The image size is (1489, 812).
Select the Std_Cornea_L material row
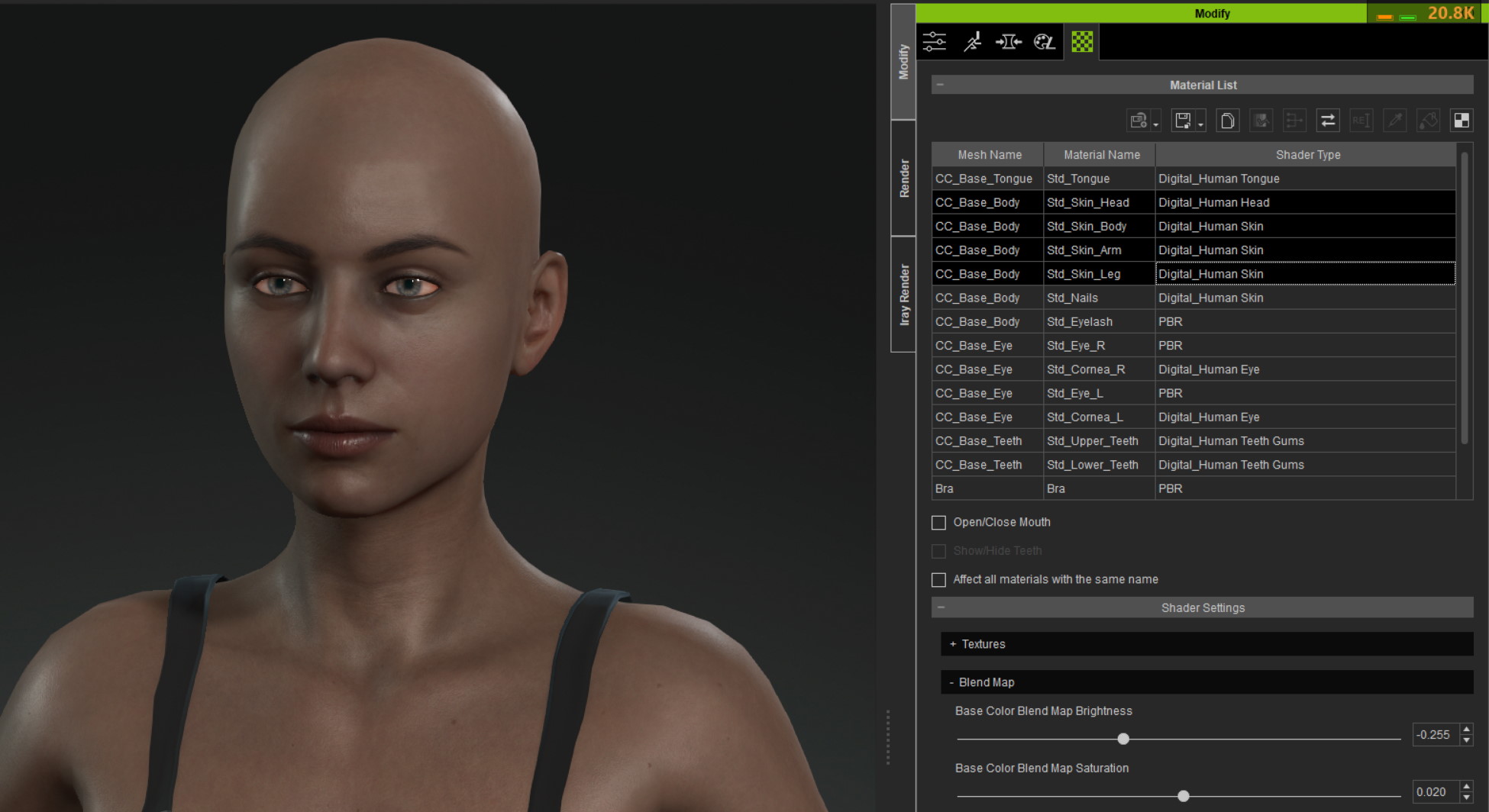[1193, 417]
